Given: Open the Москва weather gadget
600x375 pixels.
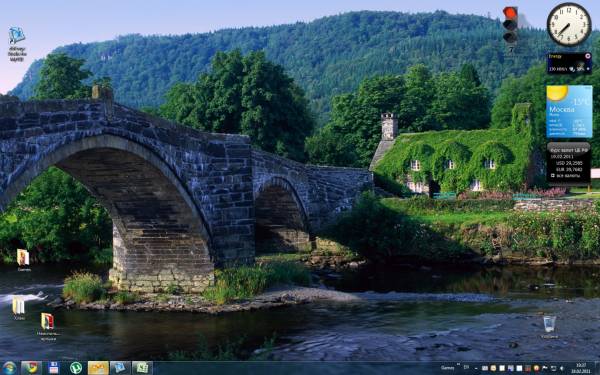Looking at the screenshot, I should tap(569, 111).
